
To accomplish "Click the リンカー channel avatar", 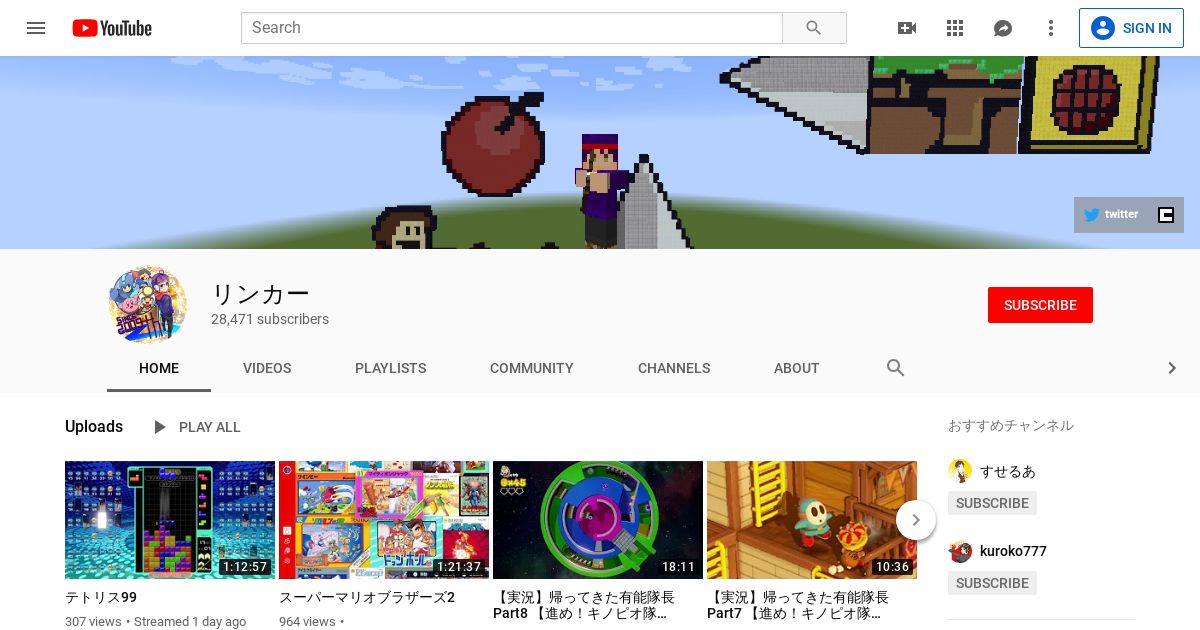I will point(147,305).
